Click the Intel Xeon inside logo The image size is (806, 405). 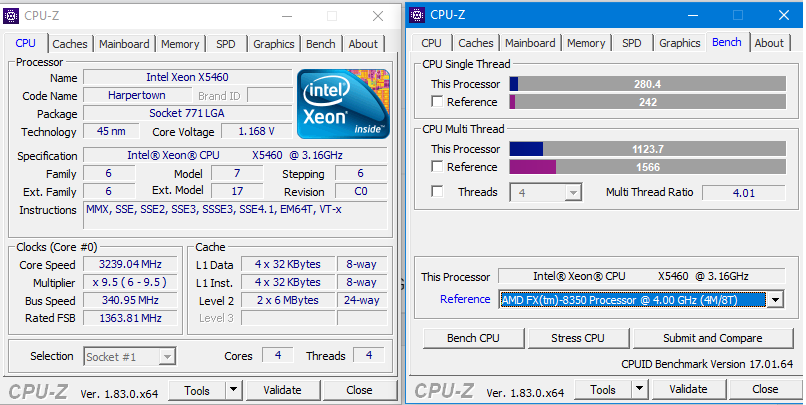tap(343, 104)
